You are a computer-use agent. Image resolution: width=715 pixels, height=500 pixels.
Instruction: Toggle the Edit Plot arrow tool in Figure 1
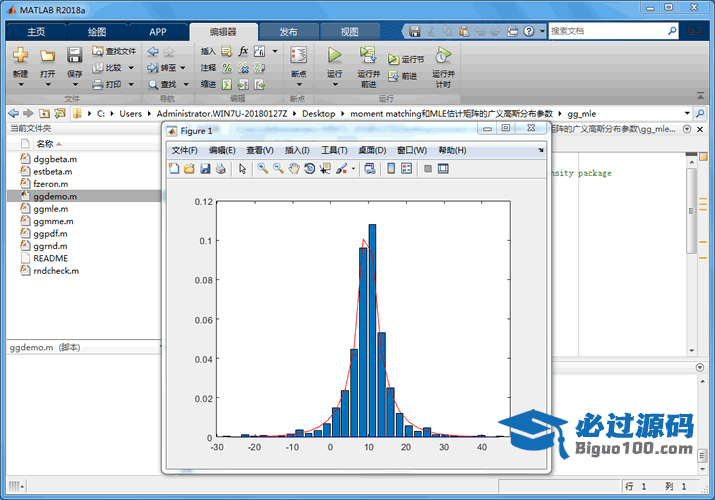coord(242,169)
